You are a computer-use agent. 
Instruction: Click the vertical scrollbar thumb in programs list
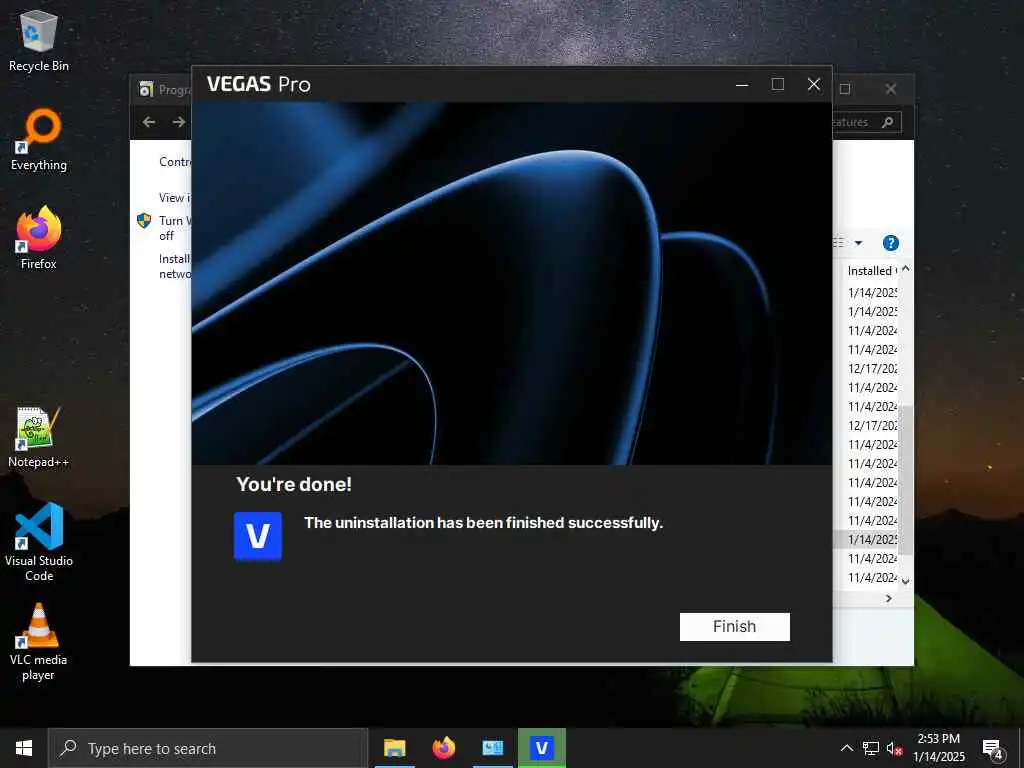[x=906, y=480]
